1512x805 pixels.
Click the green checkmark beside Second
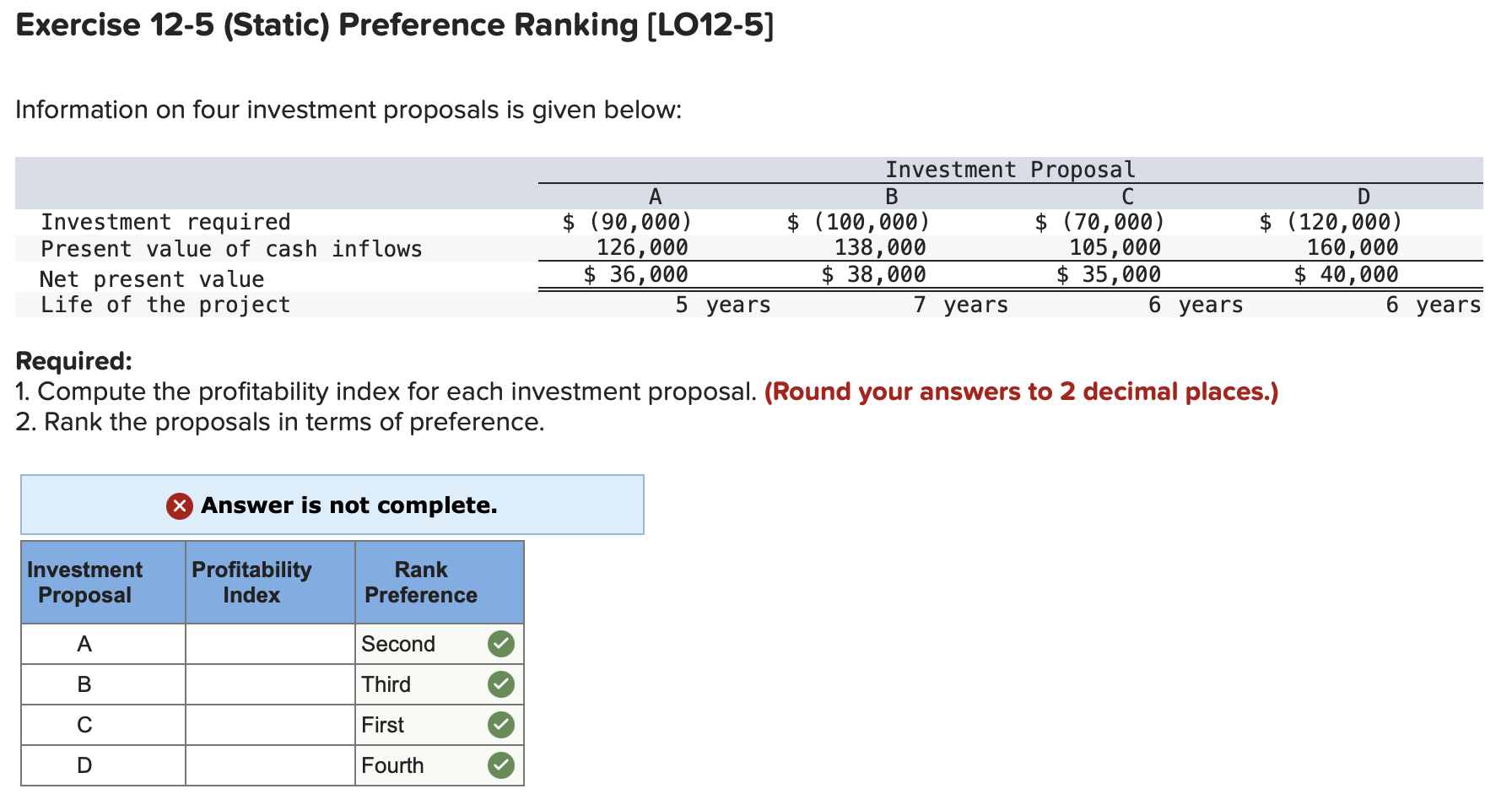pyautogui.click(x=499, y=644)
